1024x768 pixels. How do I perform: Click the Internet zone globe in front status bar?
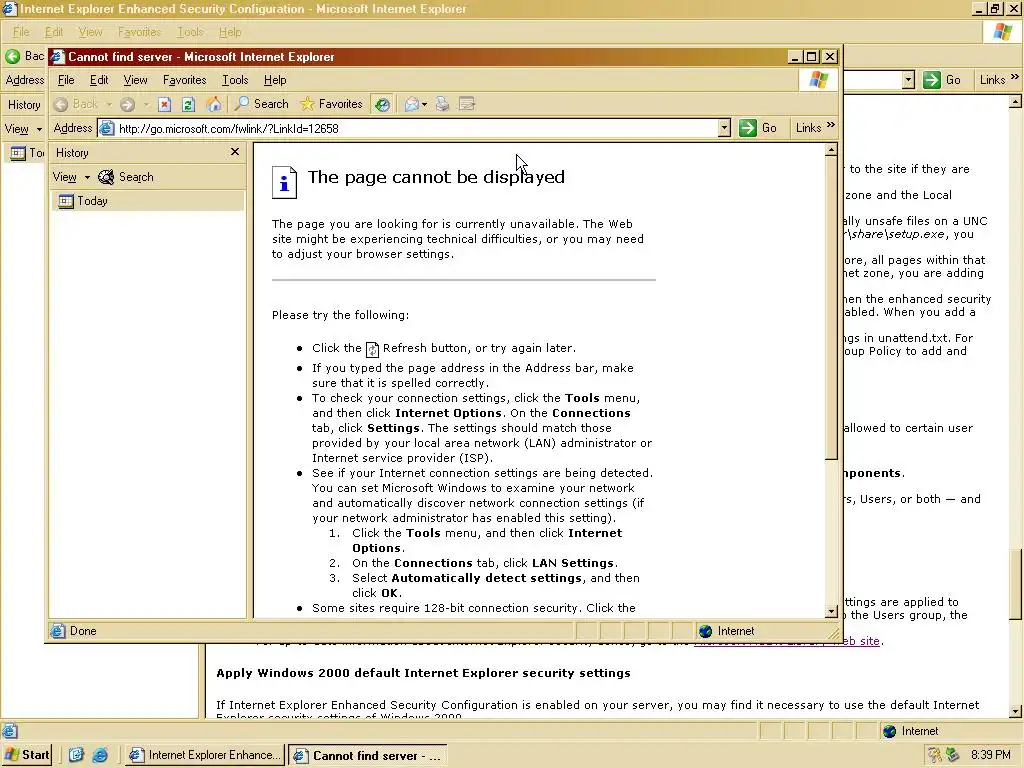(705, 631)
